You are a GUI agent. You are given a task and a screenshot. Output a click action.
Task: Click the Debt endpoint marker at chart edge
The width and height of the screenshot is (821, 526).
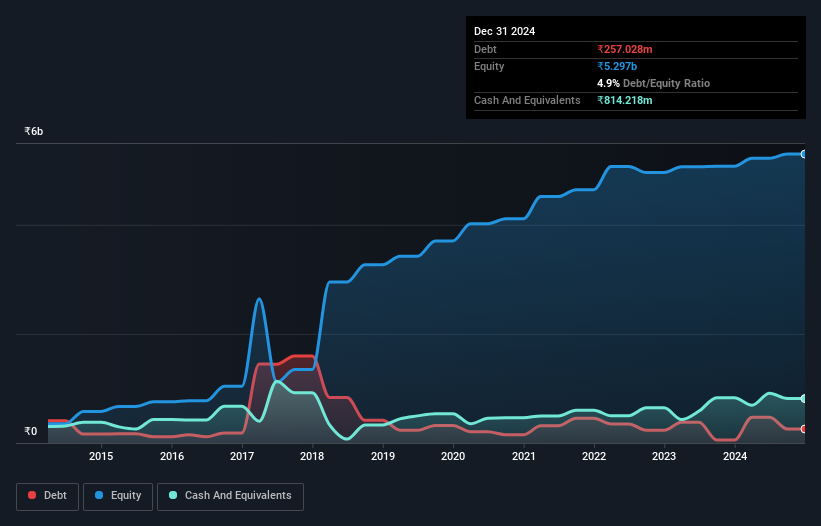(x=804, y=429)
